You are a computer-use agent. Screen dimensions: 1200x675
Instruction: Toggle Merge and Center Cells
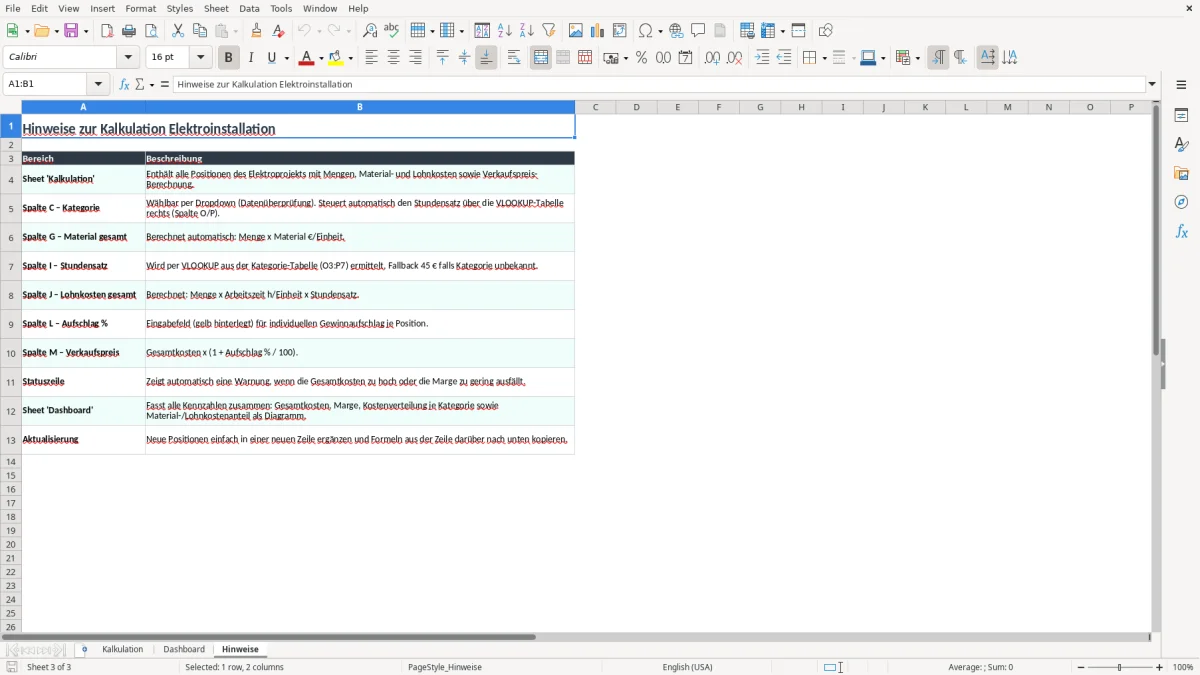[x=541, y=58]
